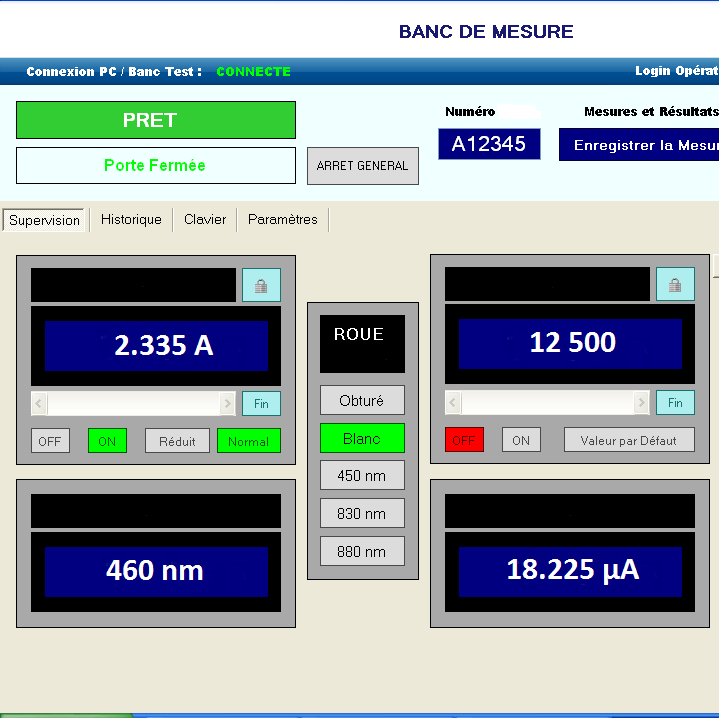
Task: Click right arrow of the 12 500 slider
Action: (641, 404)
